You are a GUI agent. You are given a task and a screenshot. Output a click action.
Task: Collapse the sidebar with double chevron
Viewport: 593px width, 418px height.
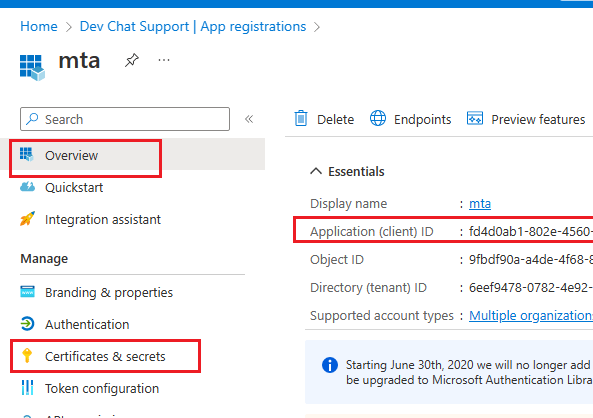pos(249,119)
